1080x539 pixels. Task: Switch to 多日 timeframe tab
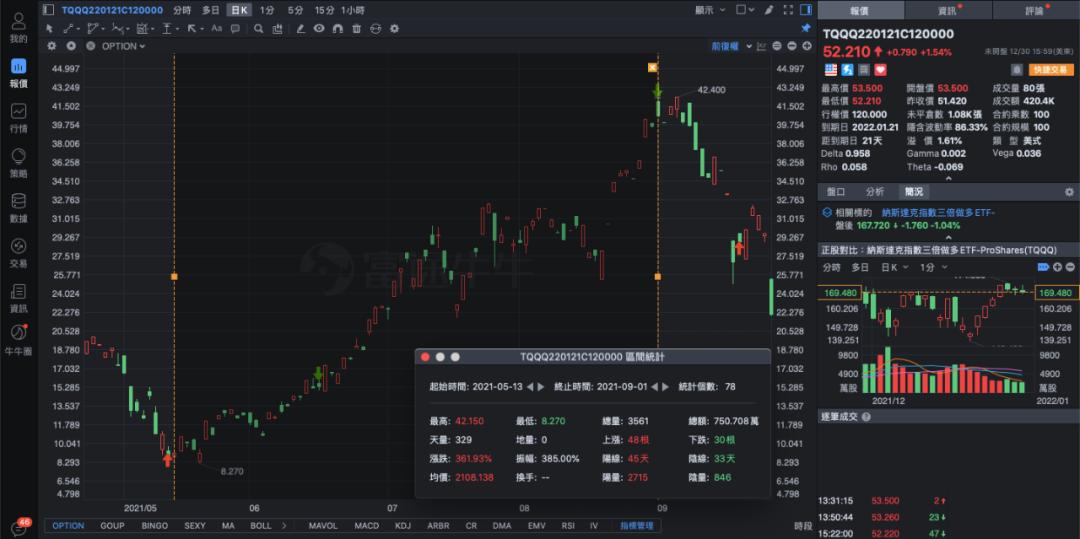tap(211, 10)
